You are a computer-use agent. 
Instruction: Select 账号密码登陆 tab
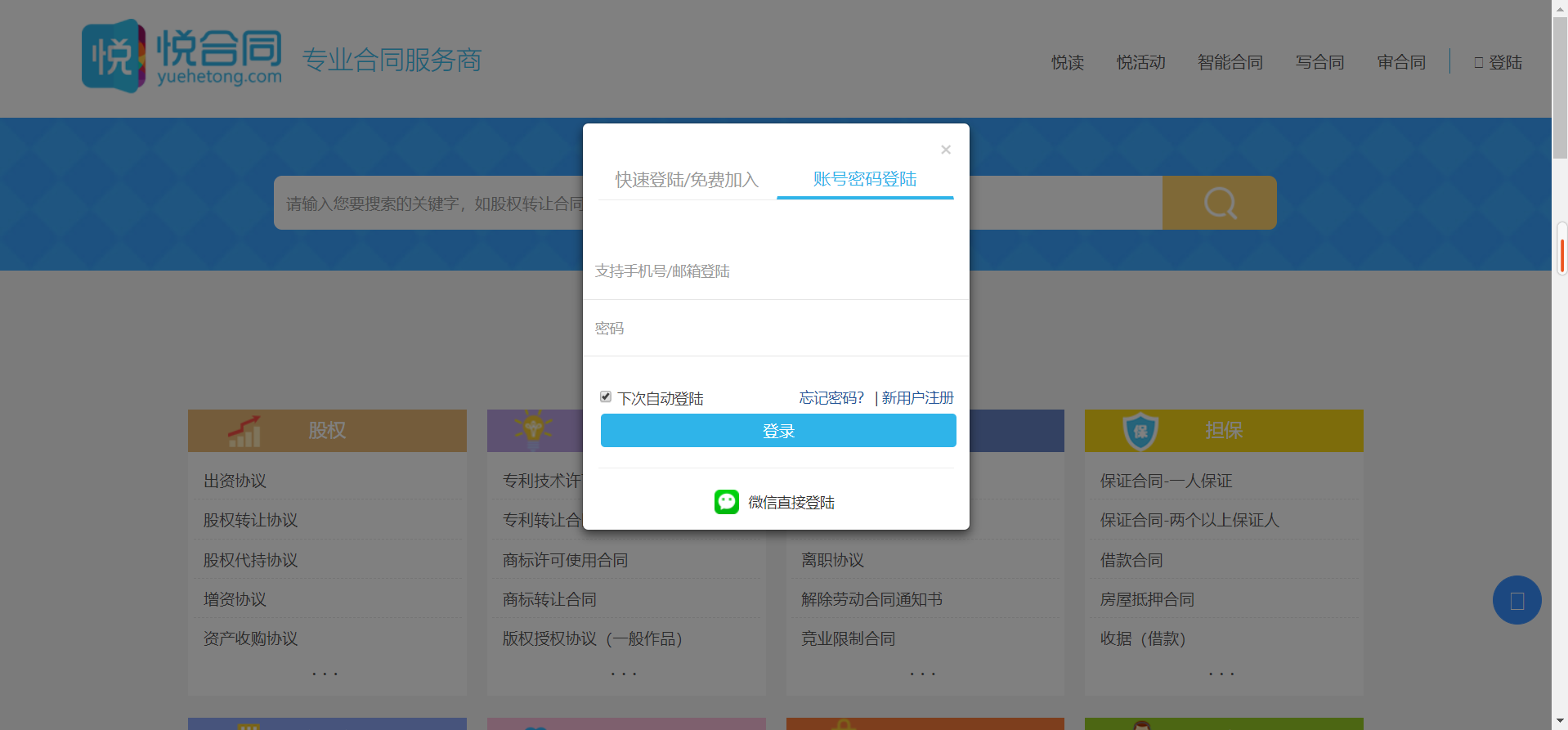[x=865, y=179]
